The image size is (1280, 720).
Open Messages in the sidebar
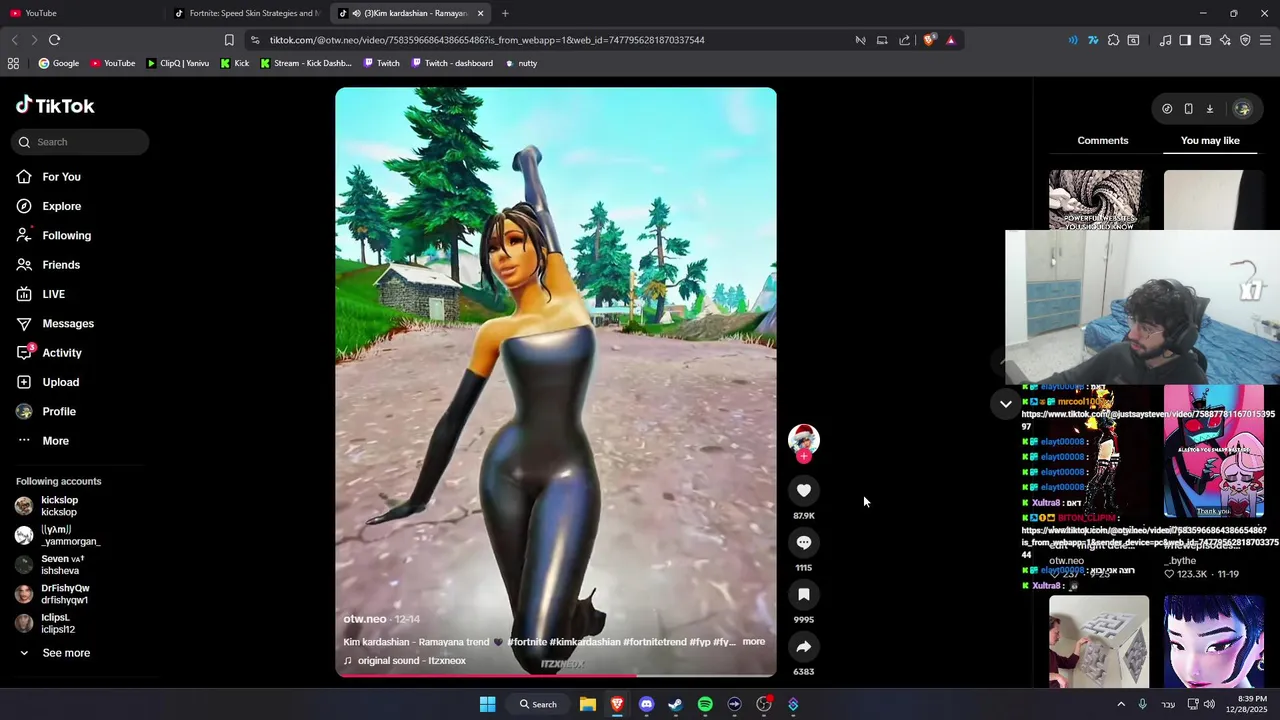pyautogui.click(x=68, y=323)
